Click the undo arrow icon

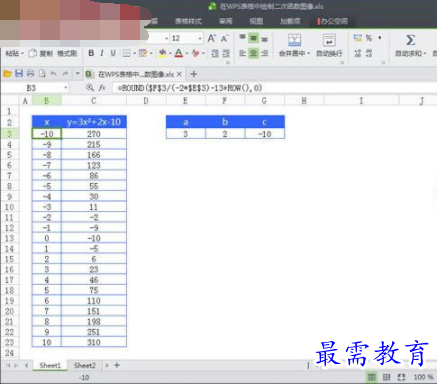pyautogui.click(x=53, y=74)
